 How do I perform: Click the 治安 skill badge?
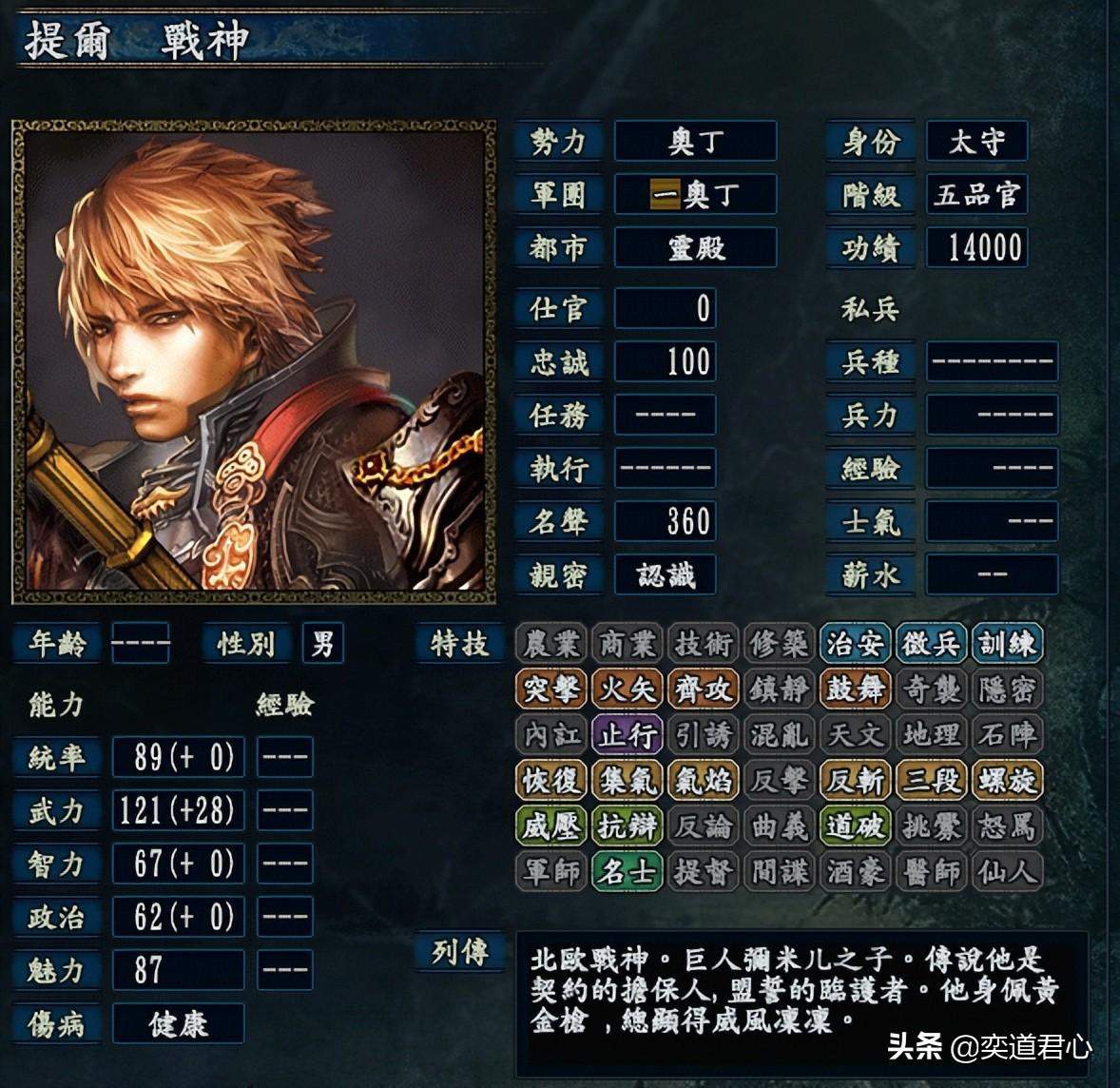[855, 643]
